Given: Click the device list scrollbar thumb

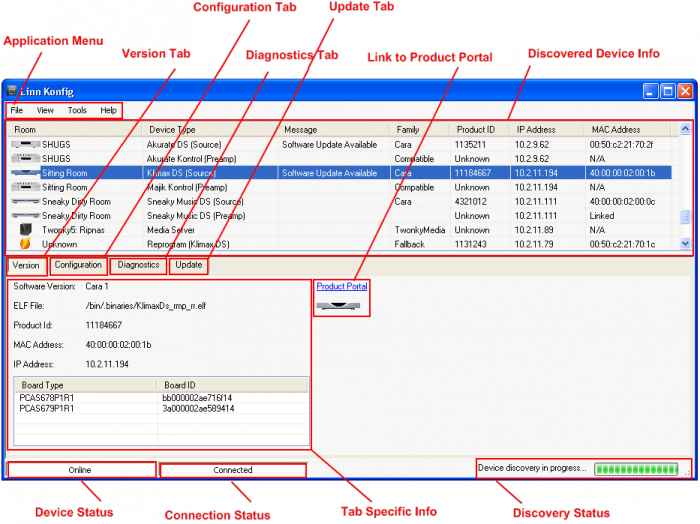Looking at the screenshot, I should (x=685, y=216).
